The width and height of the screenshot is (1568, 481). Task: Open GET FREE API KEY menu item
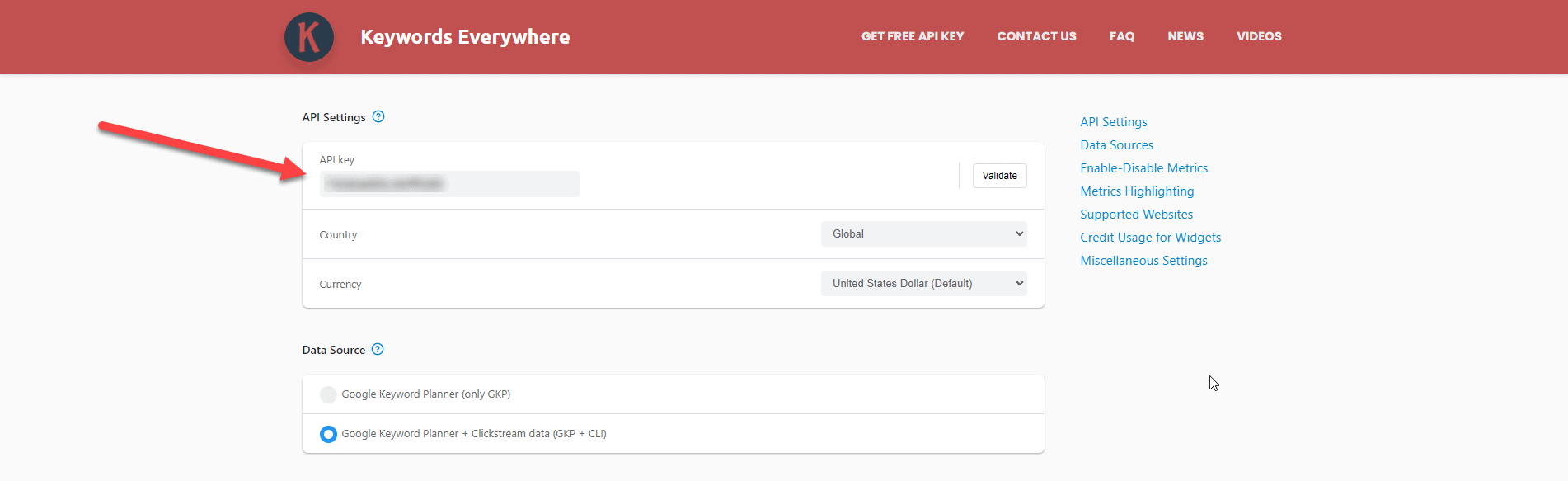(x=912, y=36)
